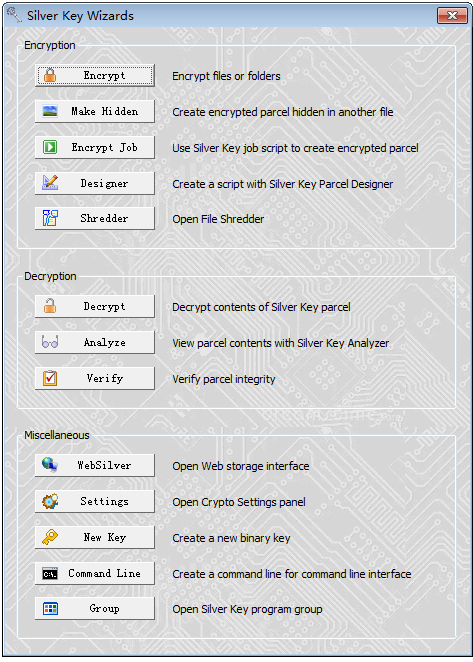Open the Parcel Designer button
The width and height of the screenshot is (473, 662).
click(x=95, y=183)
